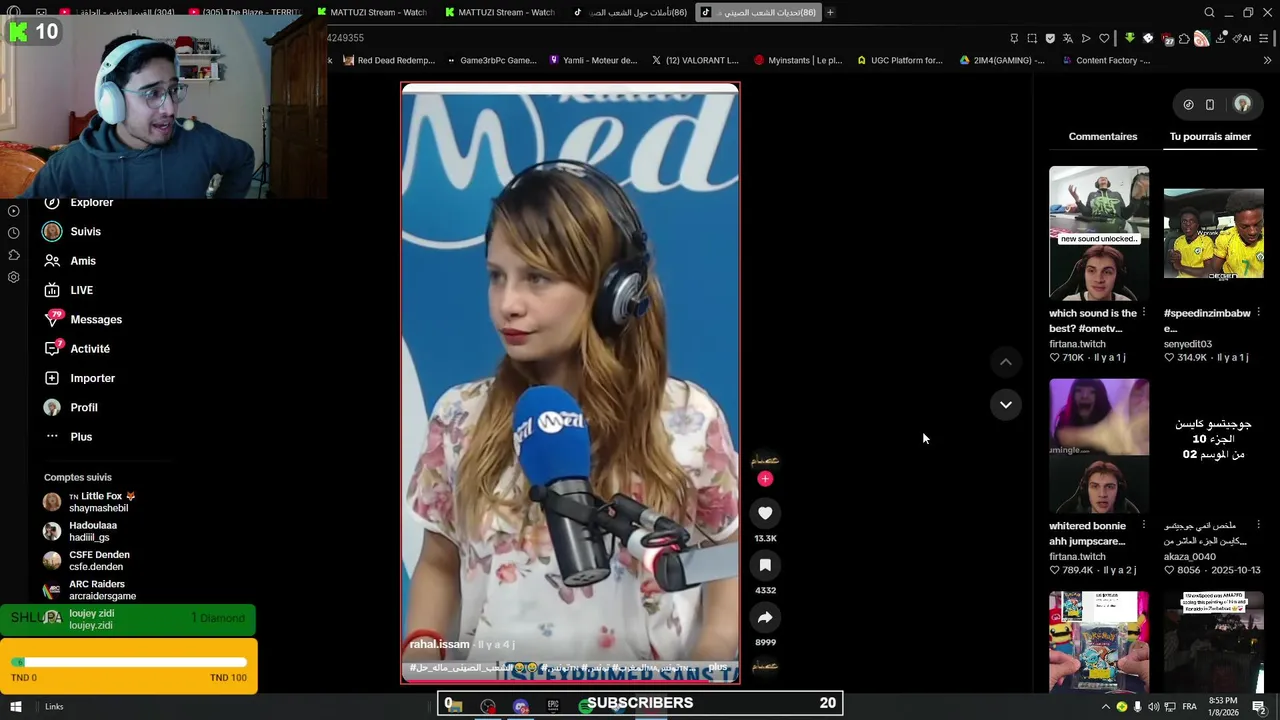The height and width of the screenshot is (720, 1280).
Task: Open the Myinstants bookmark
Action: (x=798, y=60)
